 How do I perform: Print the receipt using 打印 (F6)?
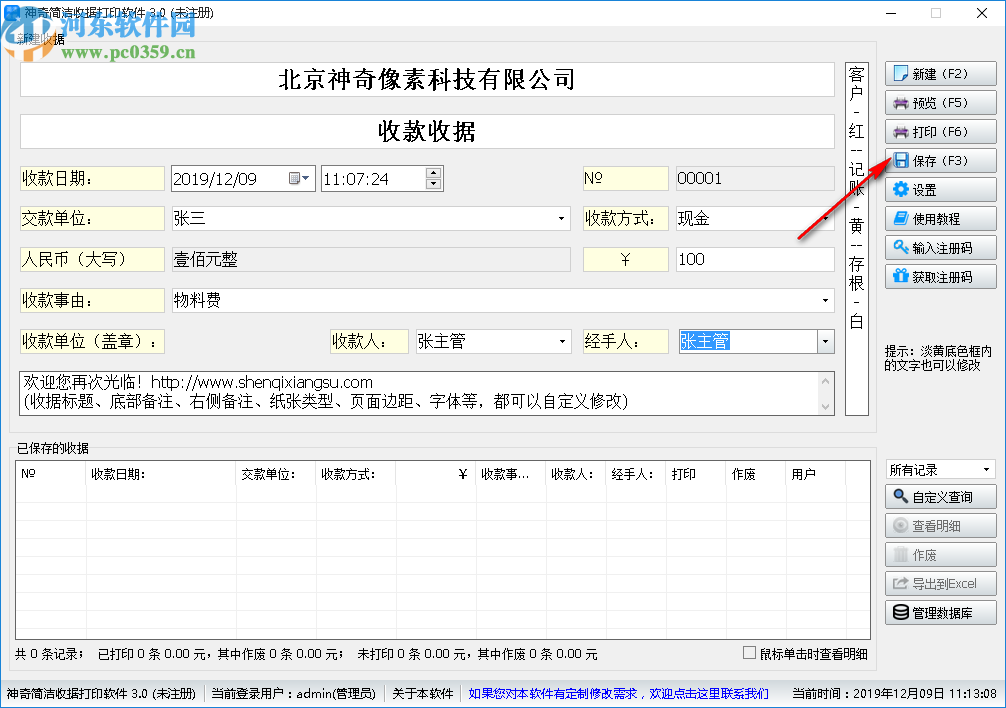click(x=940, y=131)
